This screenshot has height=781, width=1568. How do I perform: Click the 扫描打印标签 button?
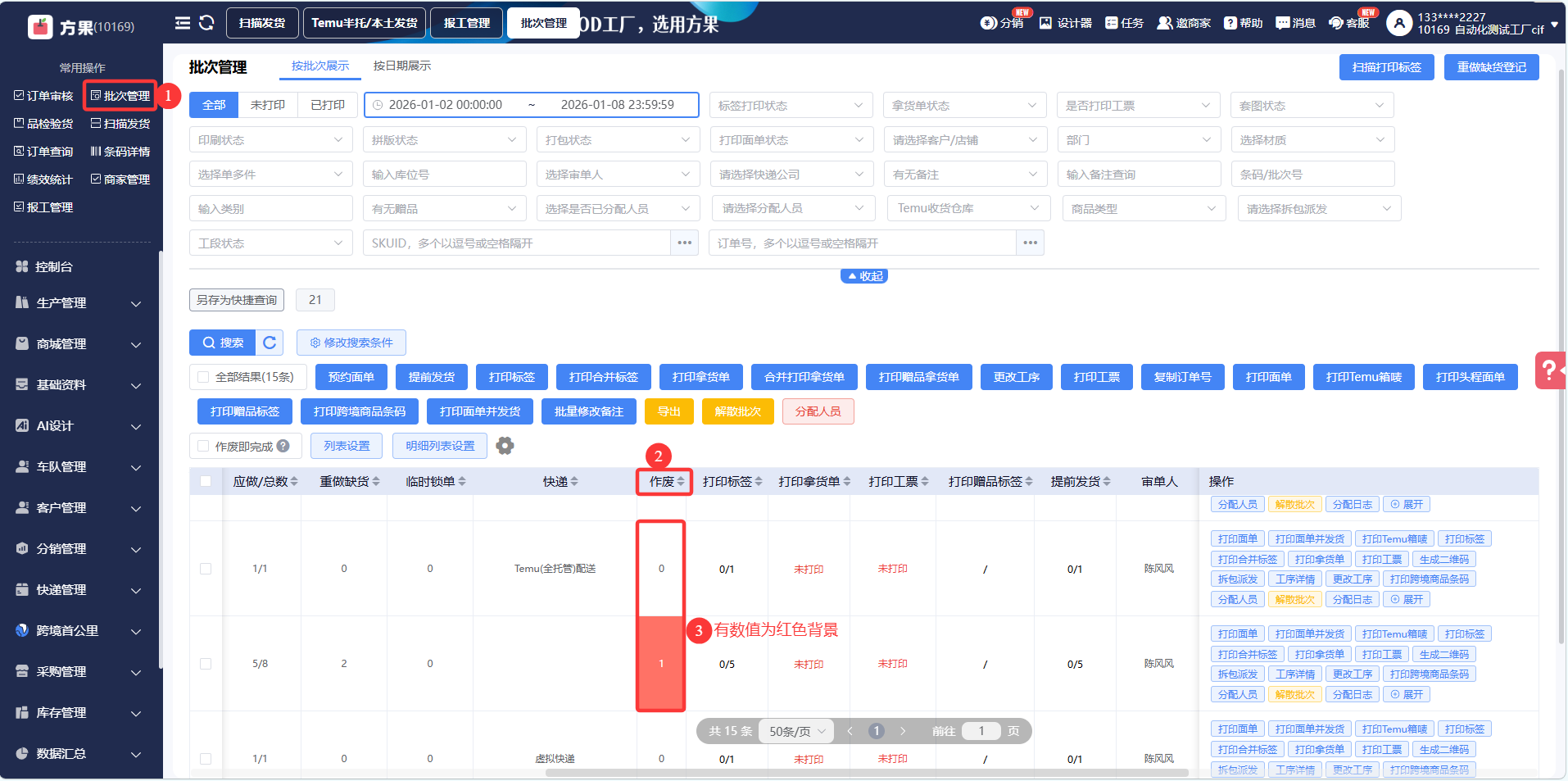point(1387,67)
